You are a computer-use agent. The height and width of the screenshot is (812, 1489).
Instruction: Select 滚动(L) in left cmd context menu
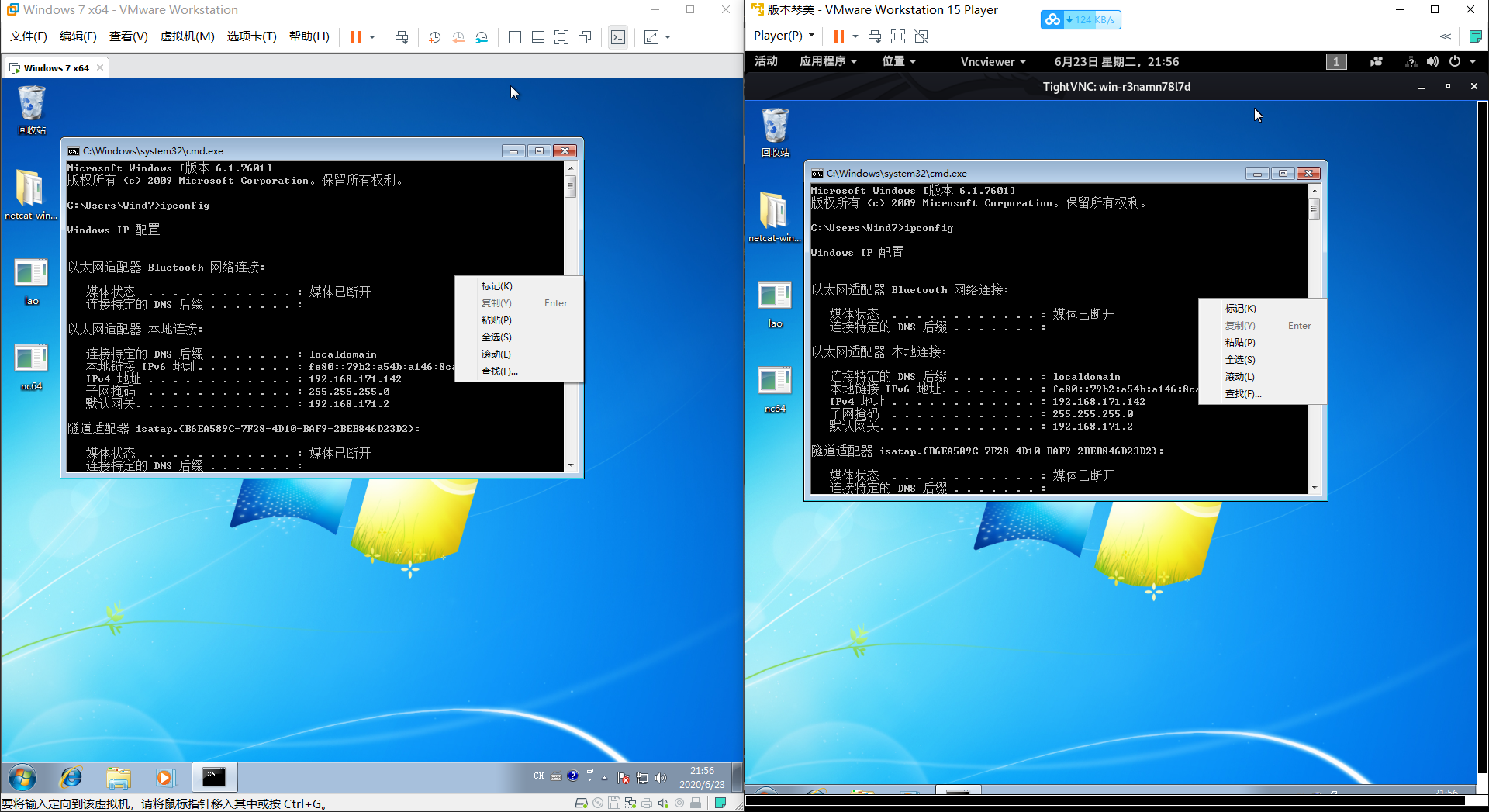[x=518, y=354]
